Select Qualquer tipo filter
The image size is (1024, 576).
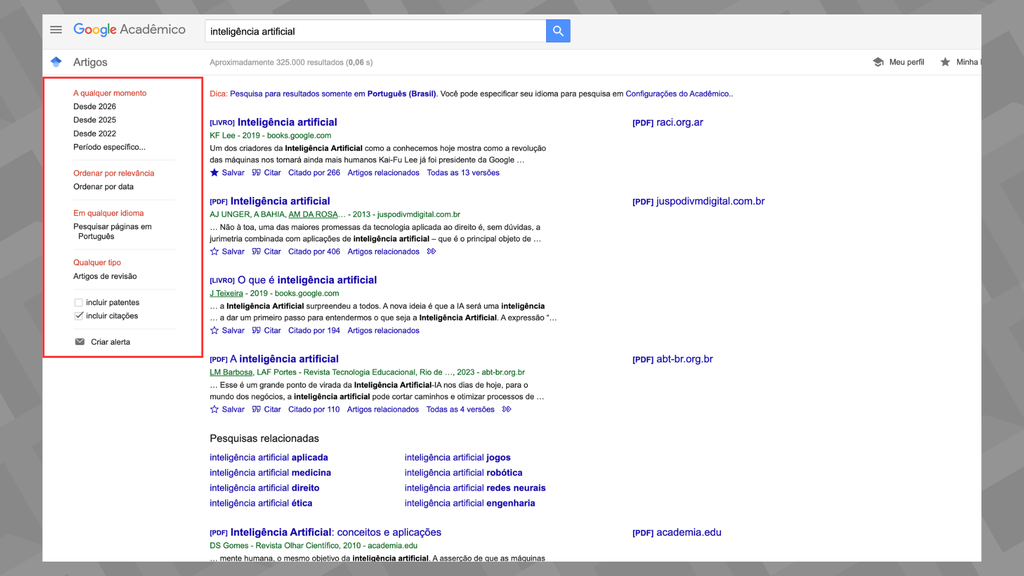pyautogui.click(x=97, y=263)
